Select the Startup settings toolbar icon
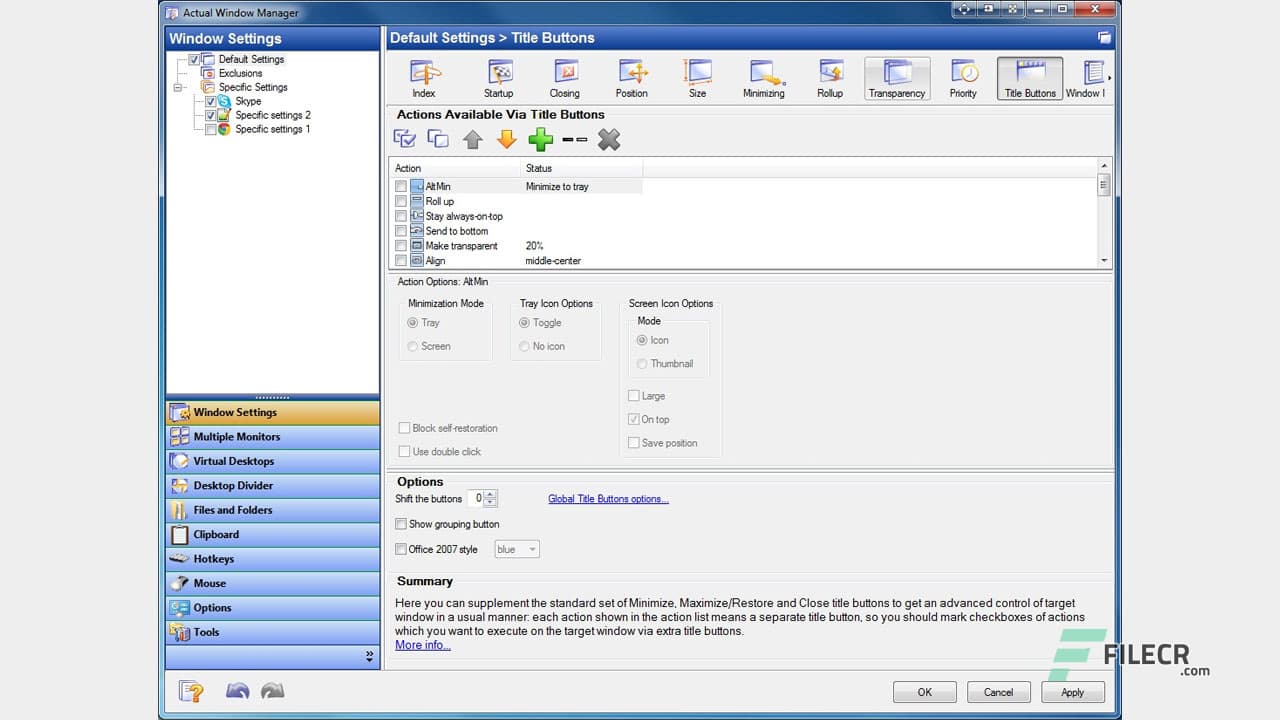The image size is (1280, 720). (x=498, y=78)
